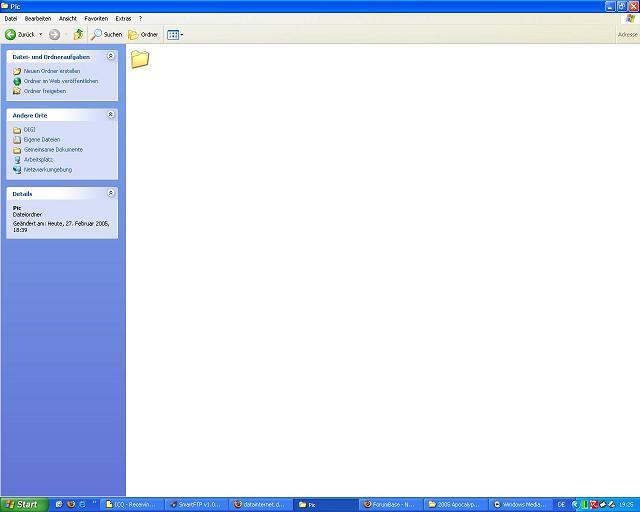Click Ordner im Web veröffentlichen link
Image resolution: width=640 pixels, height=512 pixels.
(61, 81)
